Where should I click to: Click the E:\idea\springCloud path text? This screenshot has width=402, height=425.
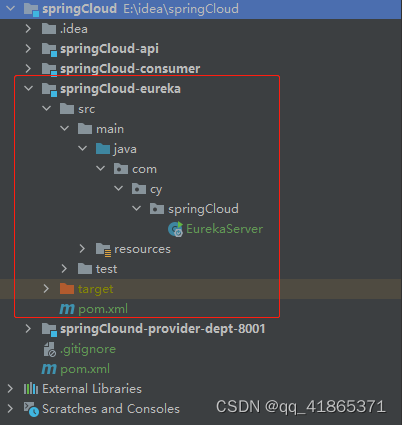click(x=181, y=9)
